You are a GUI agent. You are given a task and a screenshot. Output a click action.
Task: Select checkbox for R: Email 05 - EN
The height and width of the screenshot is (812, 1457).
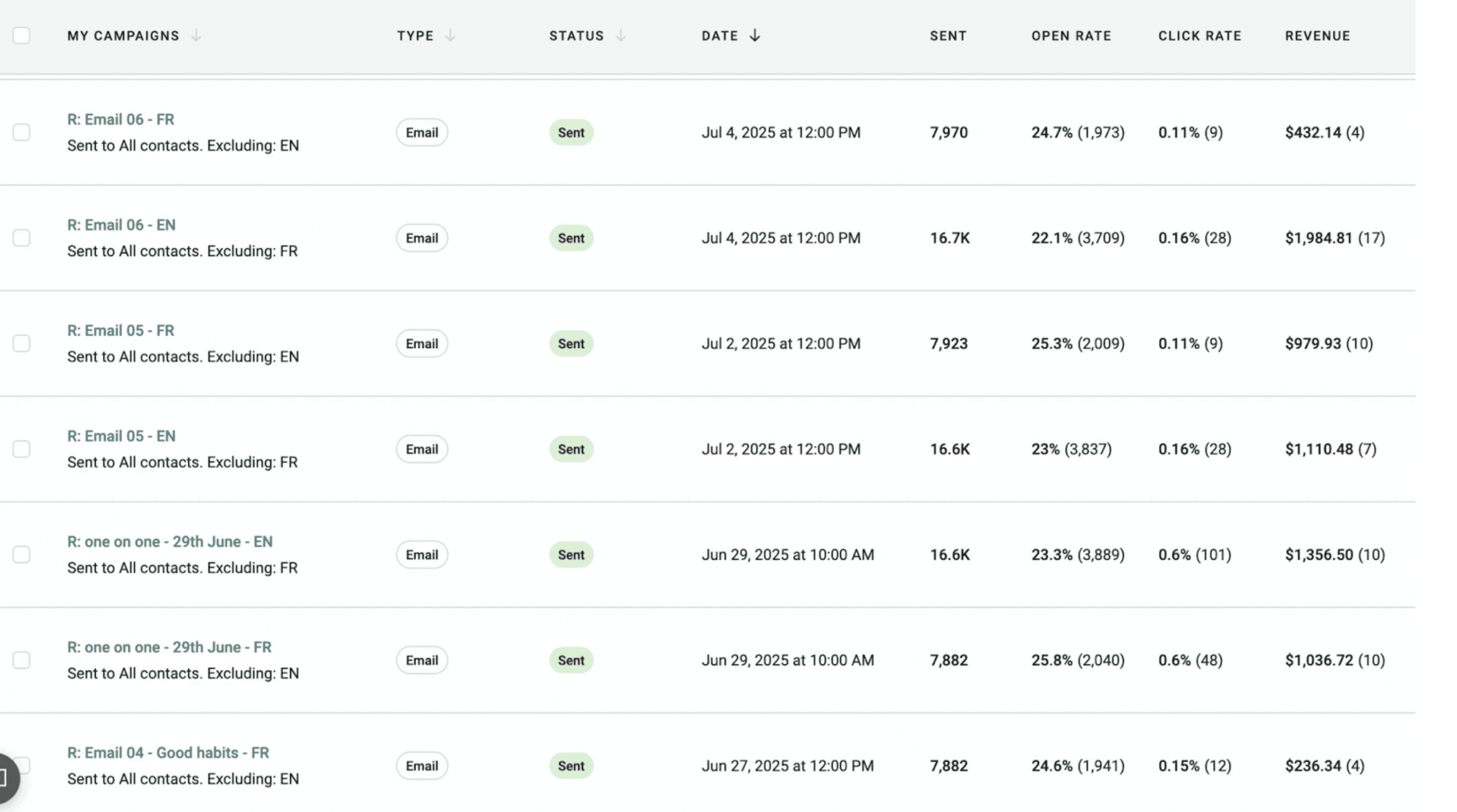22,449
